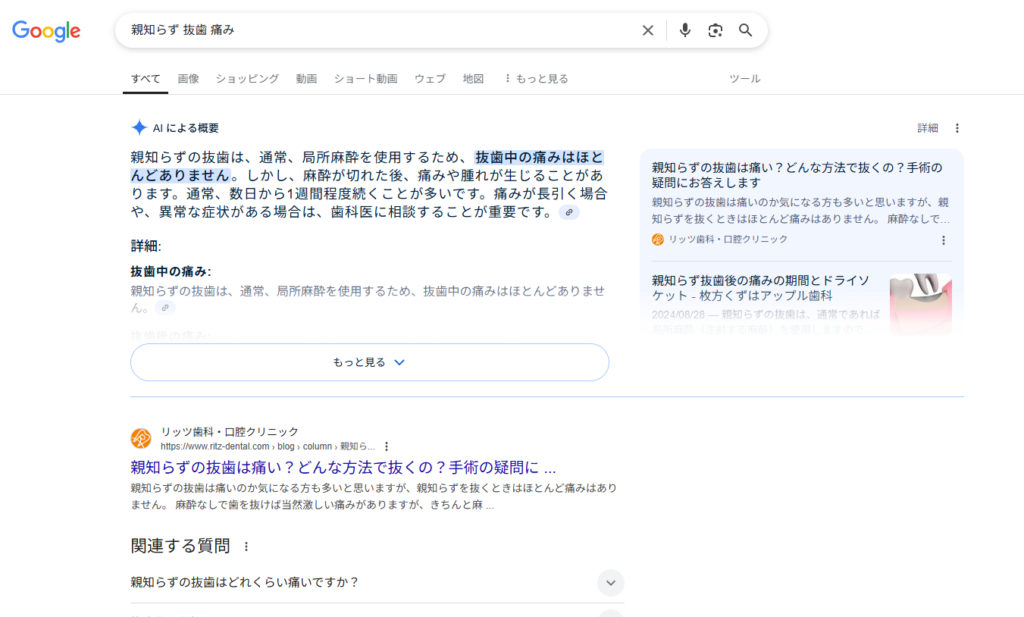Open result 親知らずの抜歯は痛い？どんな方法で抜くの？
Image resolution: width=1024 pixels, height=617 pixels.
click(343, 467)
